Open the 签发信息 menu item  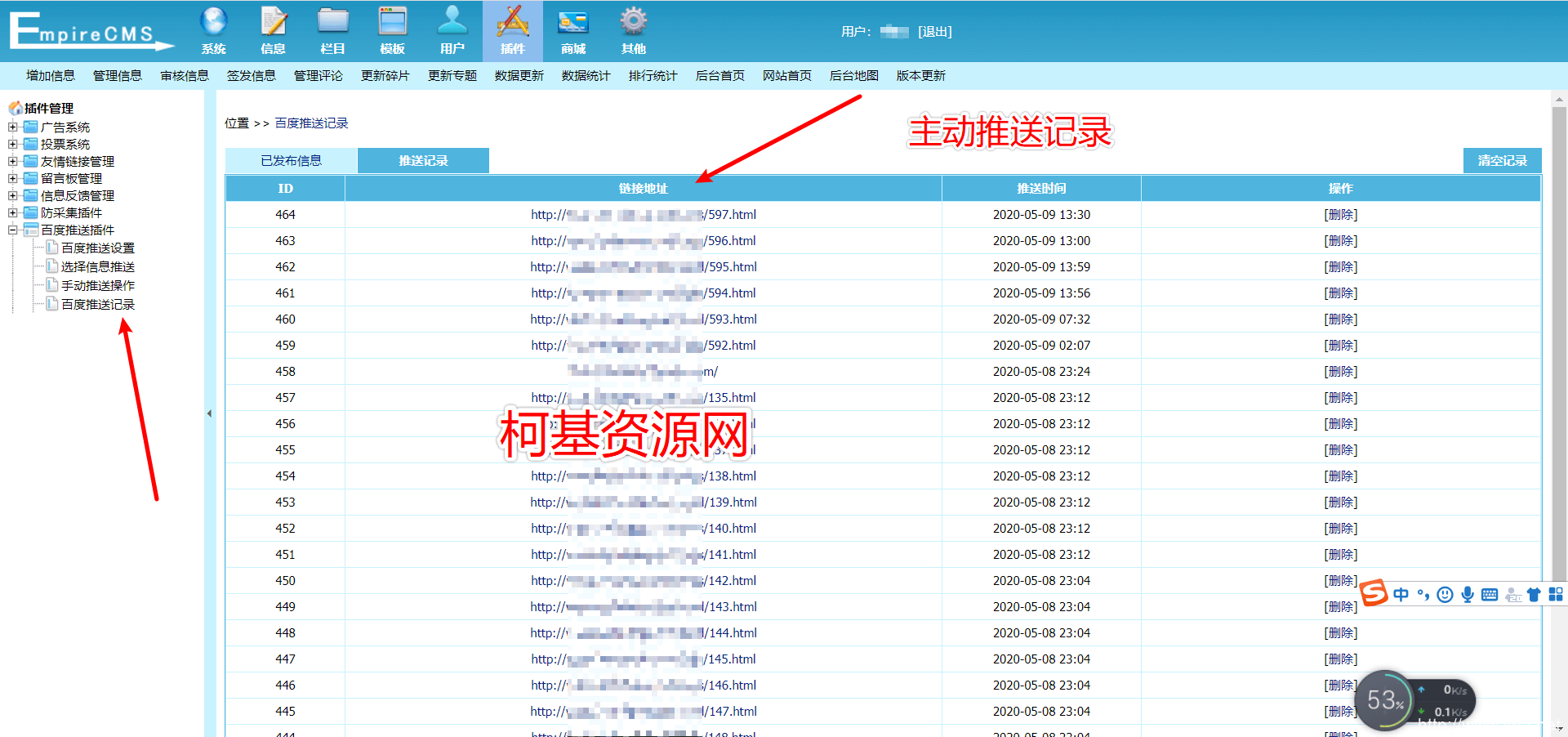point(252,75)
